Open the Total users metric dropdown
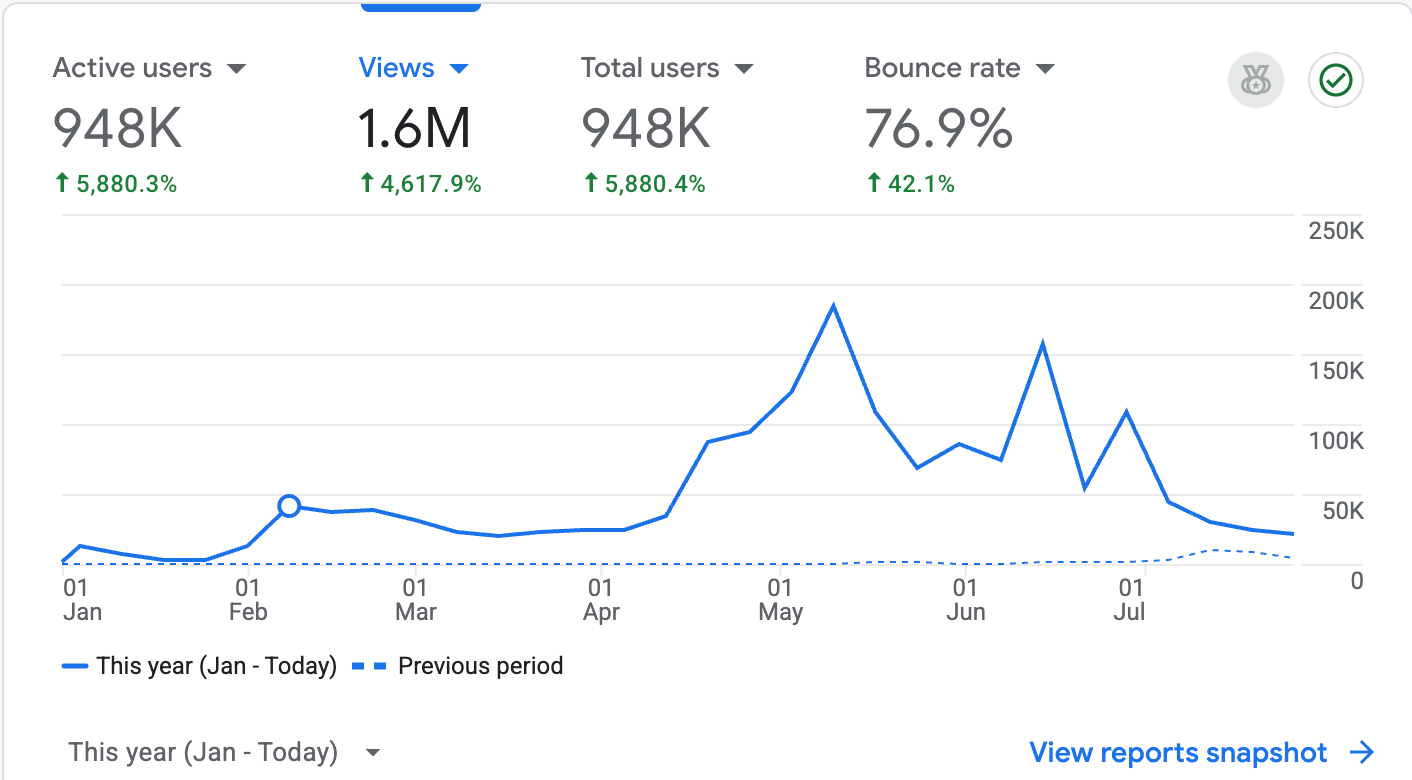This screenshot has height=780, width=1412. [743, 69]
